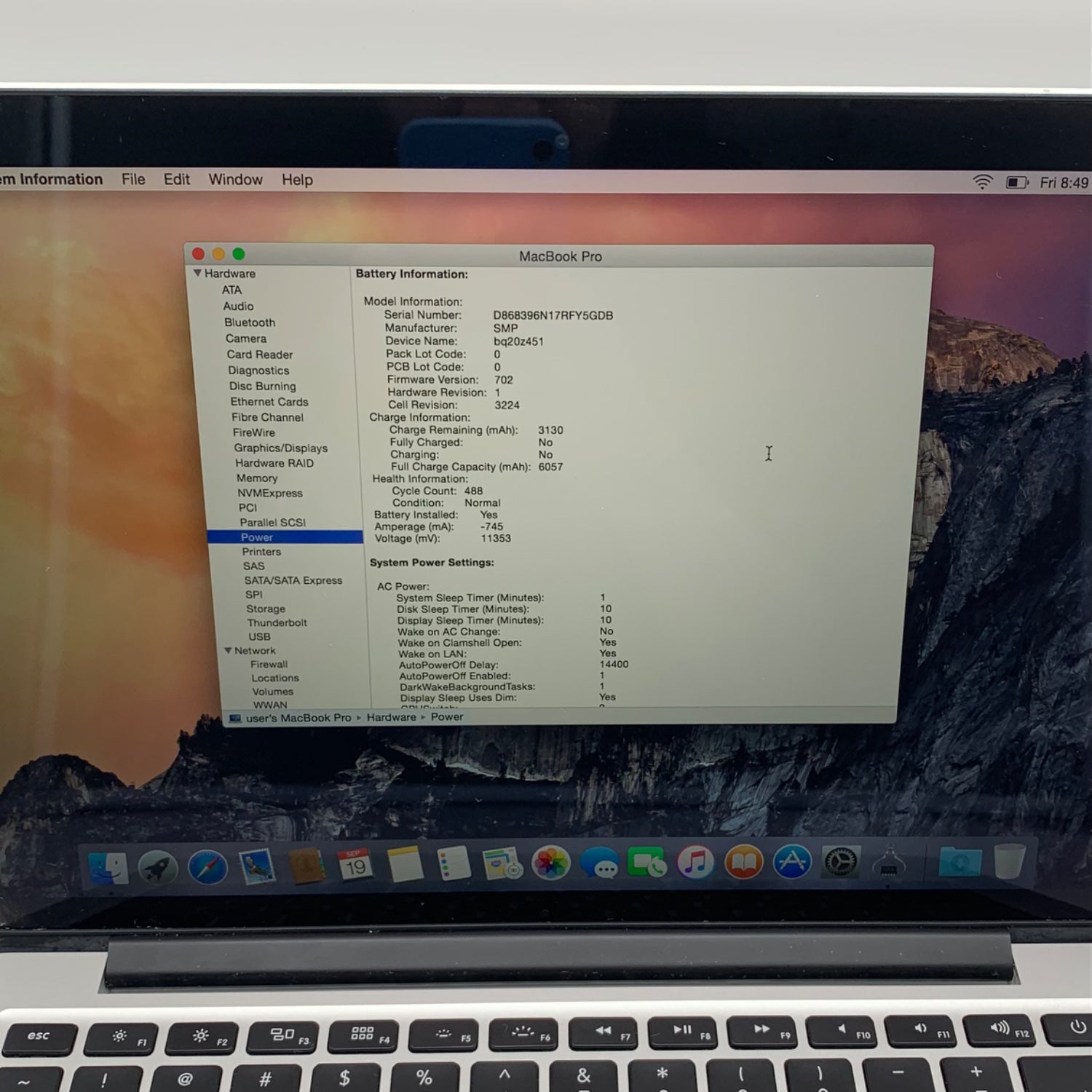The width and height of the screenshot is (1092, 1092).
Task: Click the computer icon in path bar
Action: pos(235,718)
